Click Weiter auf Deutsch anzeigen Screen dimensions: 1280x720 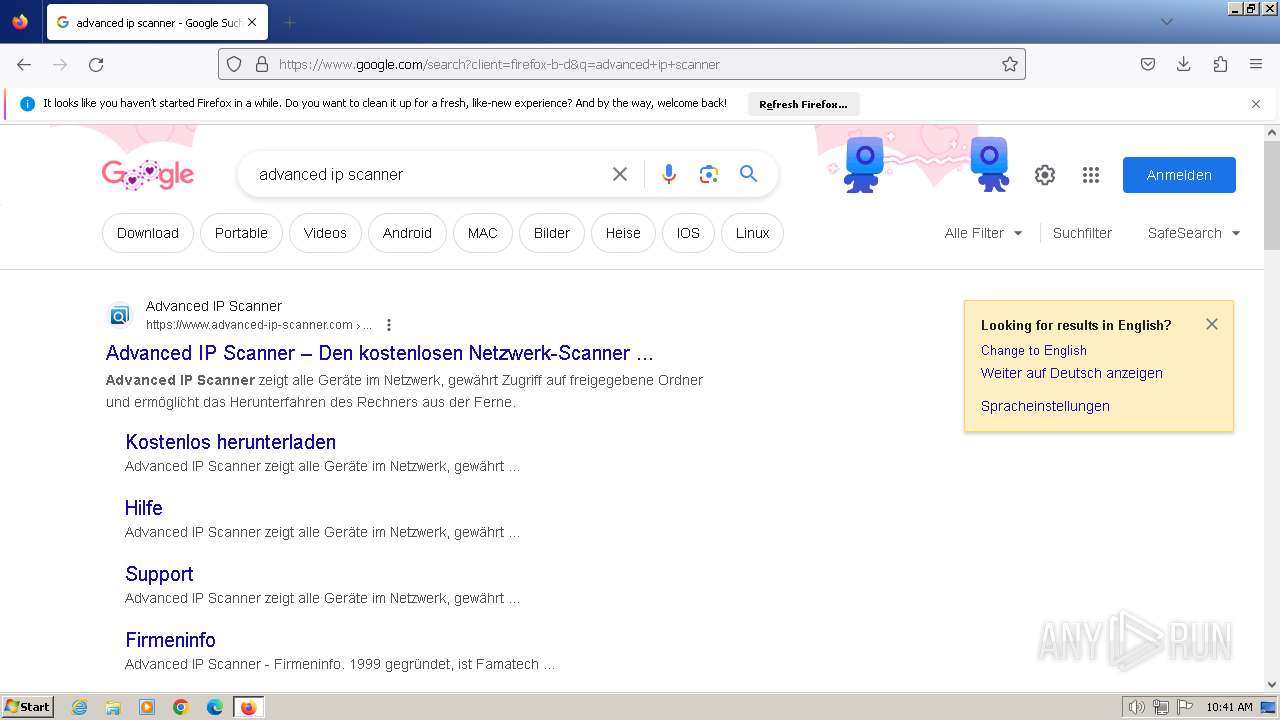pos(1071,373)
